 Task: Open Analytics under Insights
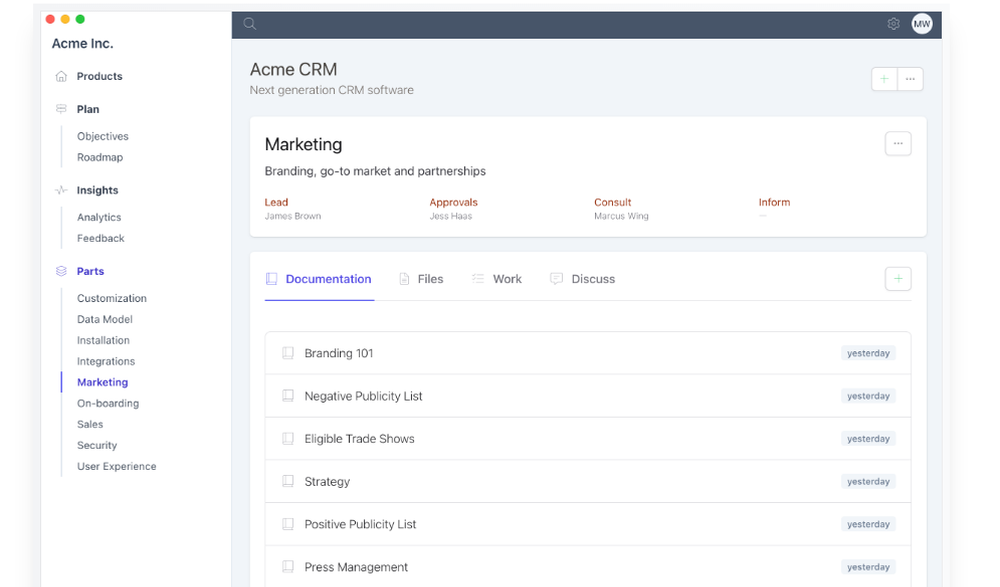click(99, 217)
